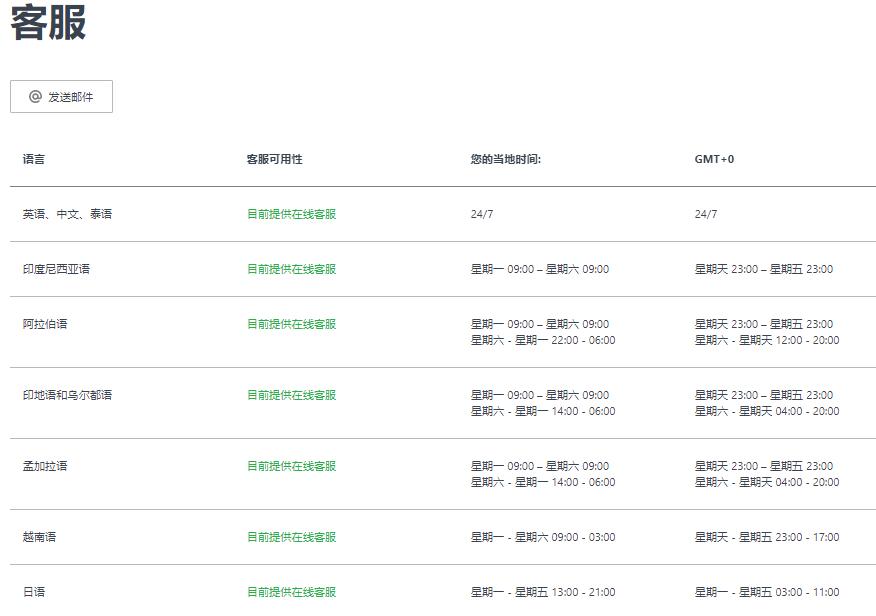Open the available-support link for 英语、中文、泰语

[x=292, y=214]
